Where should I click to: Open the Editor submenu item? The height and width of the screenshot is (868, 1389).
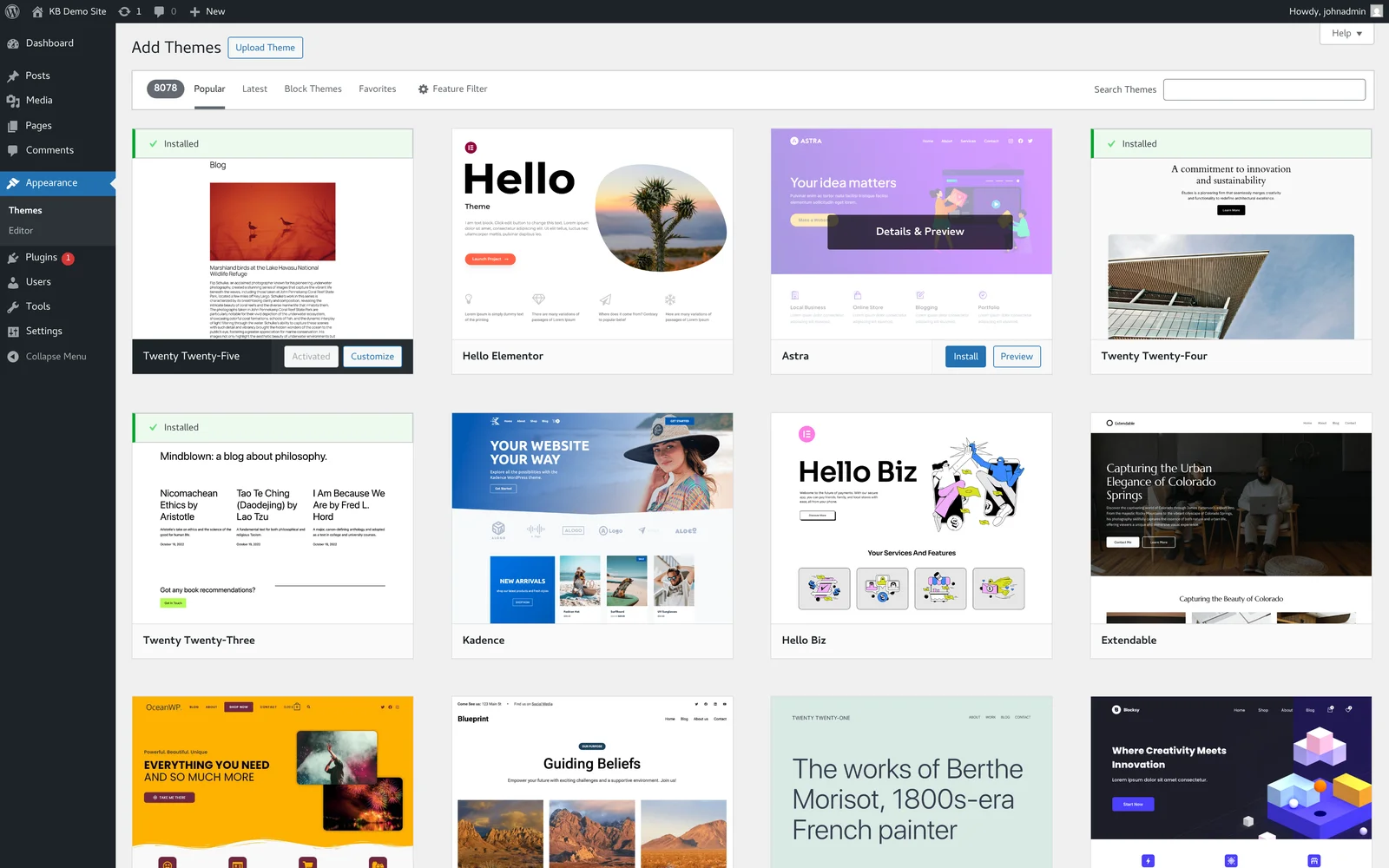[21, 231]
